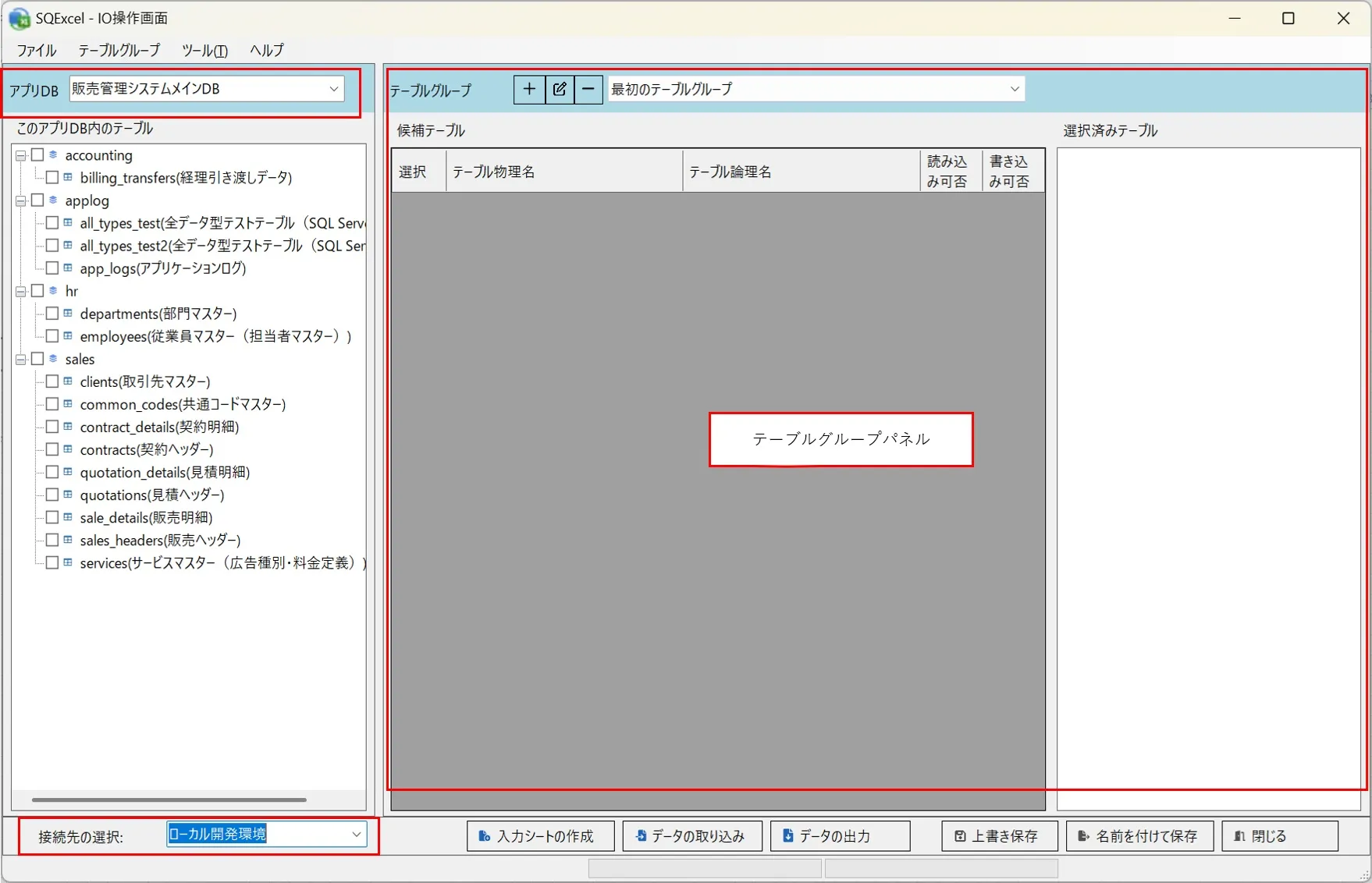Viewport: 1372px width, 883px height.
Task: Open the 最初のテーブルグループ dropdown
Action: click(816, 89)
